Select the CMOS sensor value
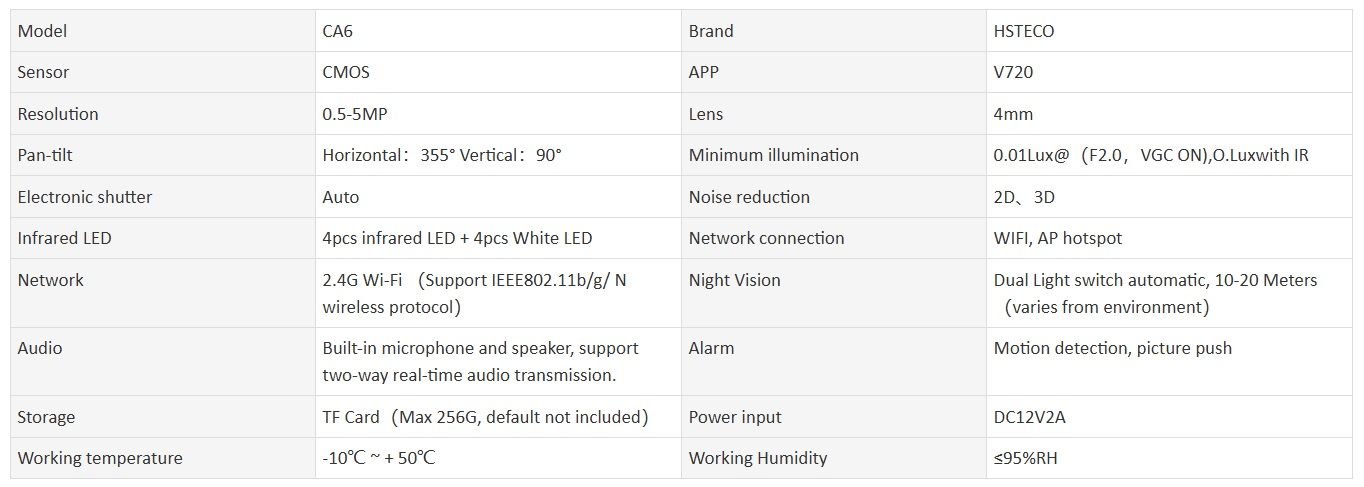 (x=347, y=72)
